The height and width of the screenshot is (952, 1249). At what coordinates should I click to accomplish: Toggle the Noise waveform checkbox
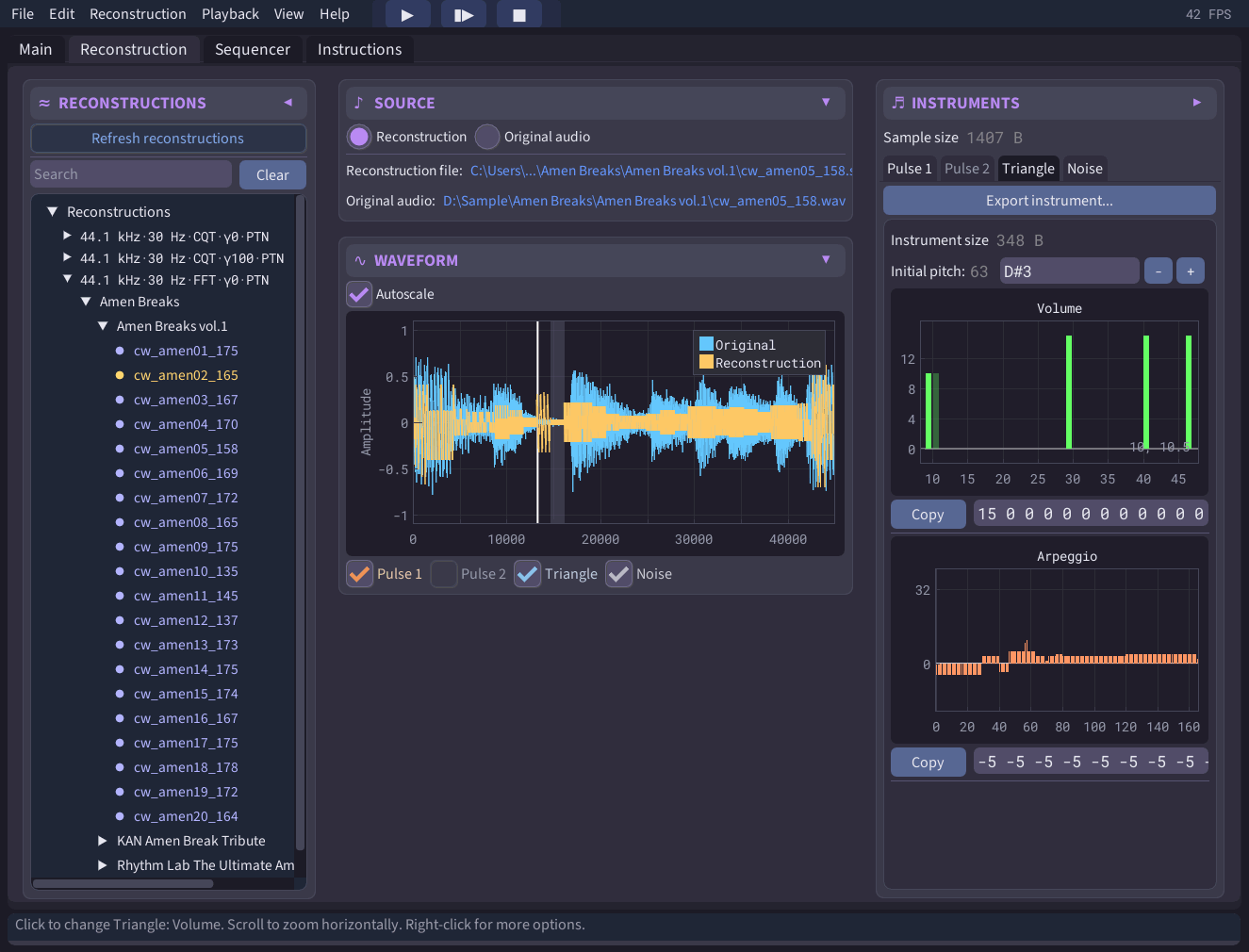pos(619,574)
